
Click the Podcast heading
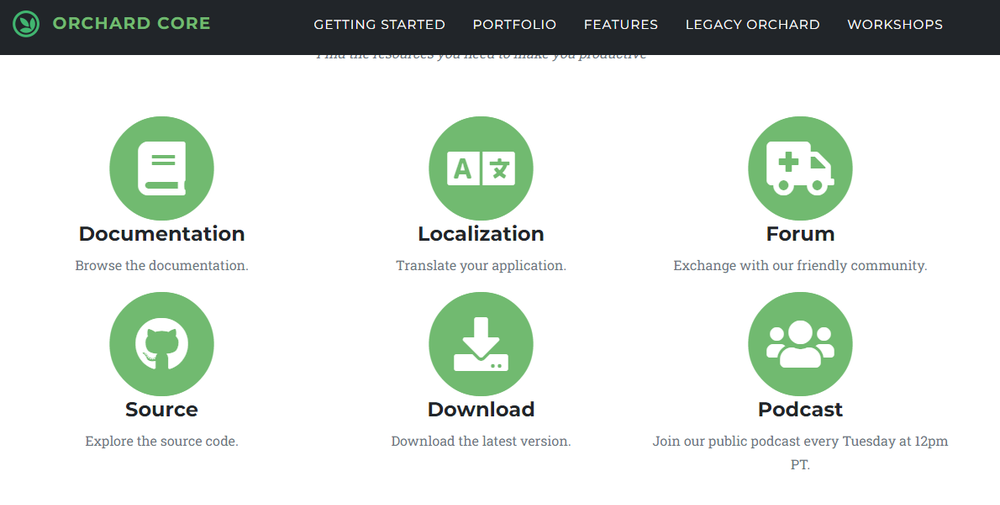click(800, 409)
